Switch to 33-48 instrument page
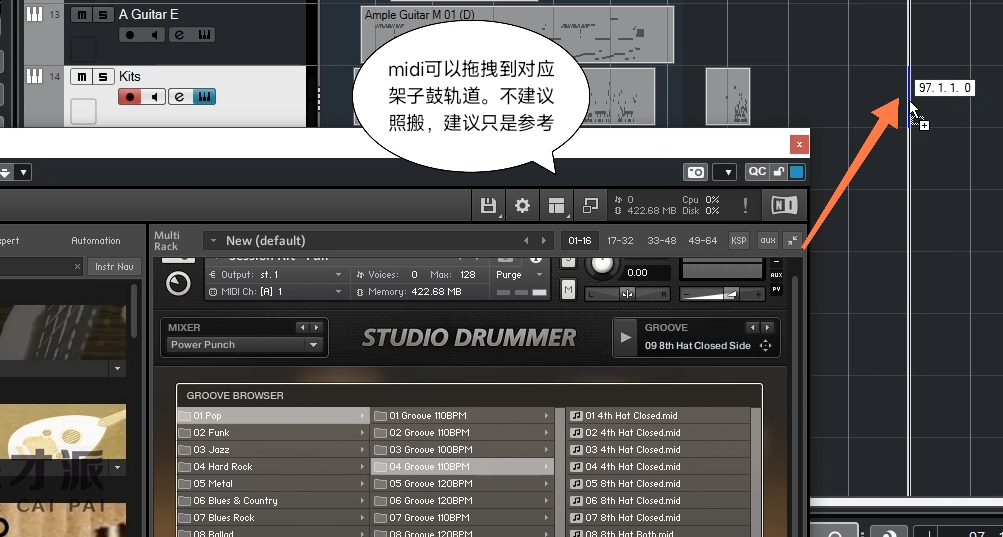 pyautogui.click(x=661, y=241)
